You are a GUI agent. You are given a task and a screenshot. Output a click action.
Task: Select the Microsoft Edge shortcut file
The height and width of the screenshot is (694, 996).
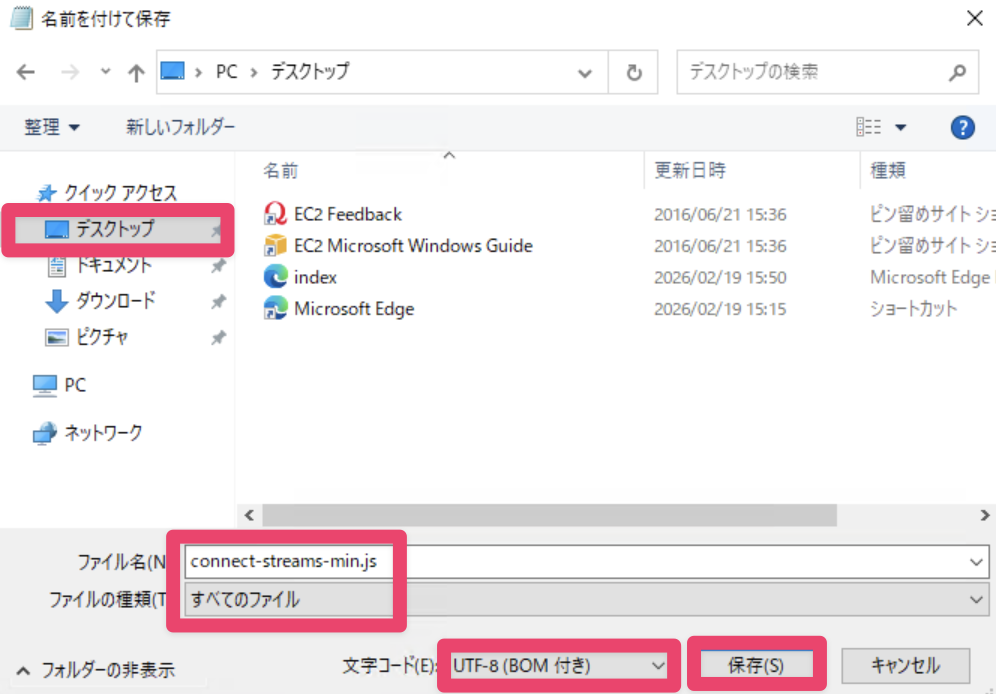pyautogui.click(x=353, y=309)
